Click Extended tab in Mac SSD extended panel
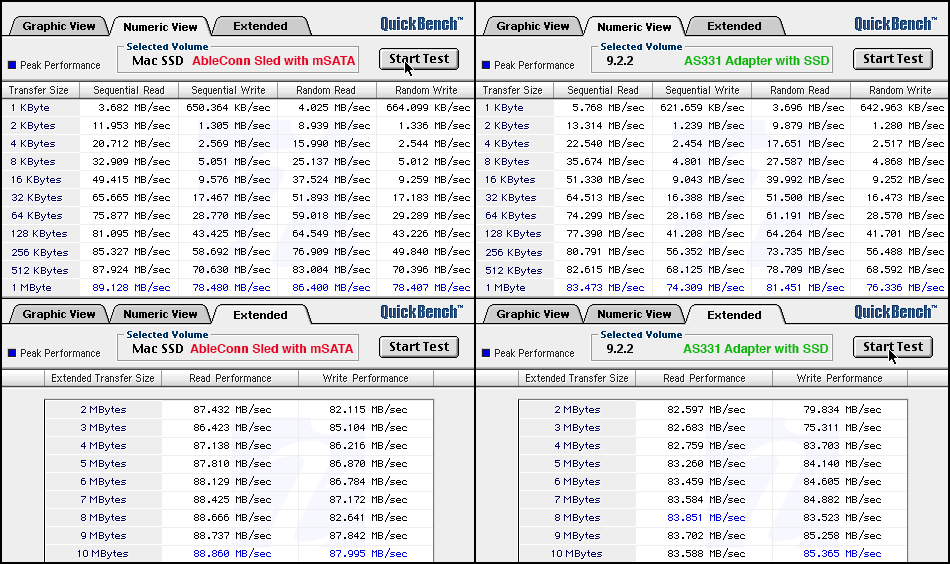 coord(261,314)
